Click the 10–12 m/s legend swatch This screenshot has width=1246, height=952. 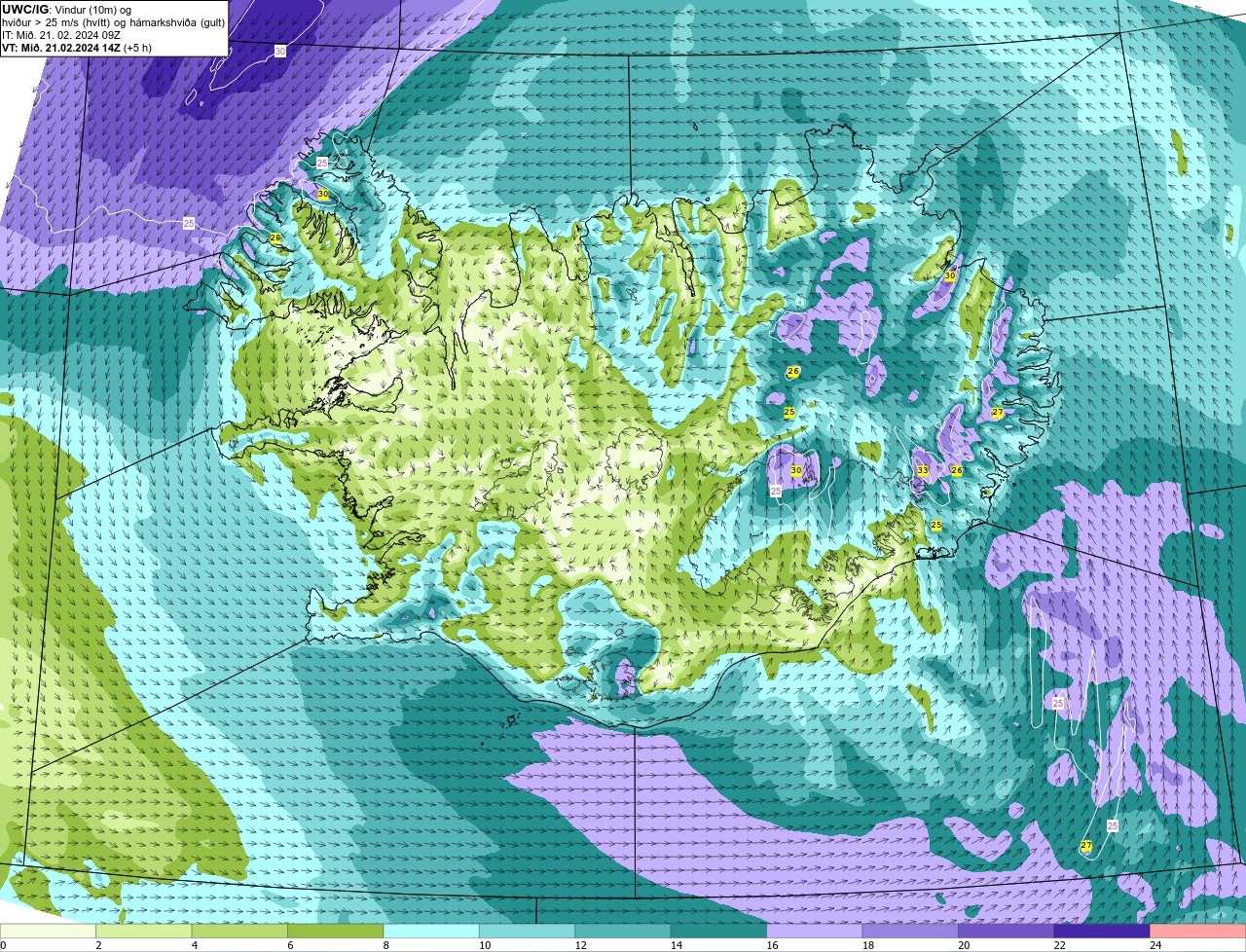point(528,932)
